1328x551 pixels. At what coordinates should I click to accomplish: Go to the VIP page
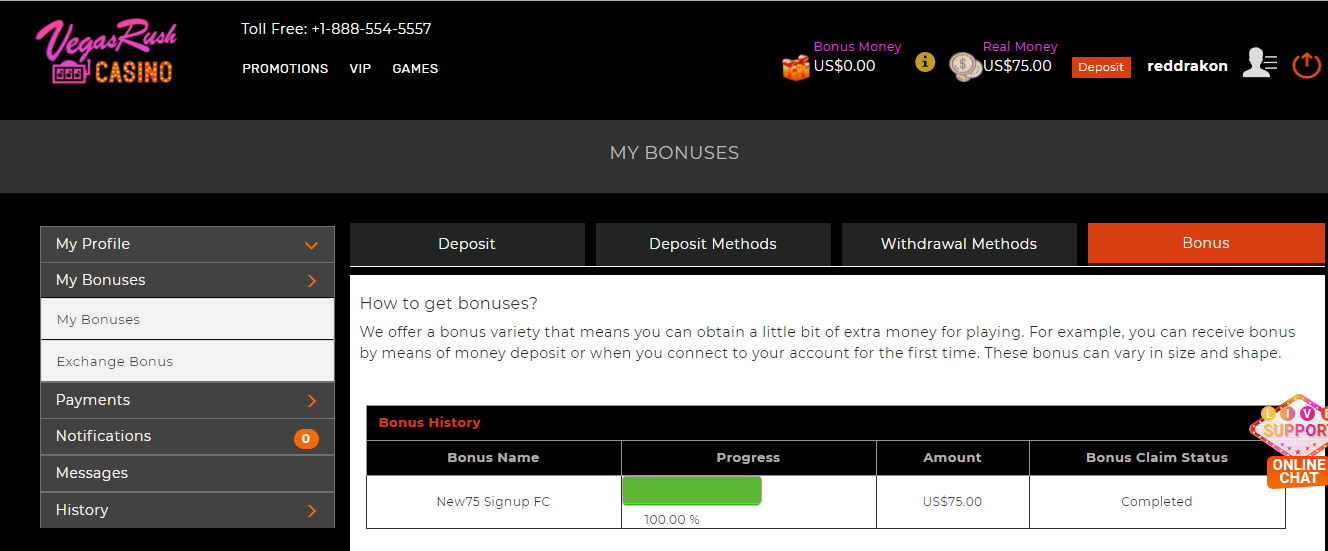tap(360, 69)
